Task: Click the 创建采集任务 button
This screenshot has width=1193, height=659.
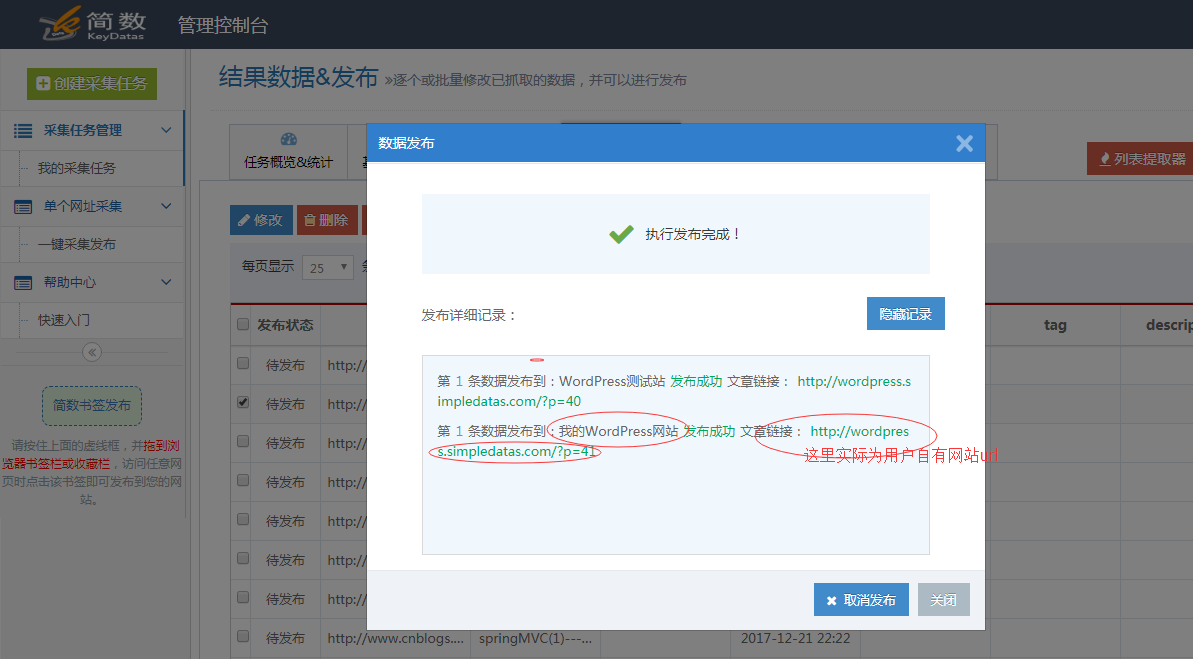Action: [x=92, y=84]
